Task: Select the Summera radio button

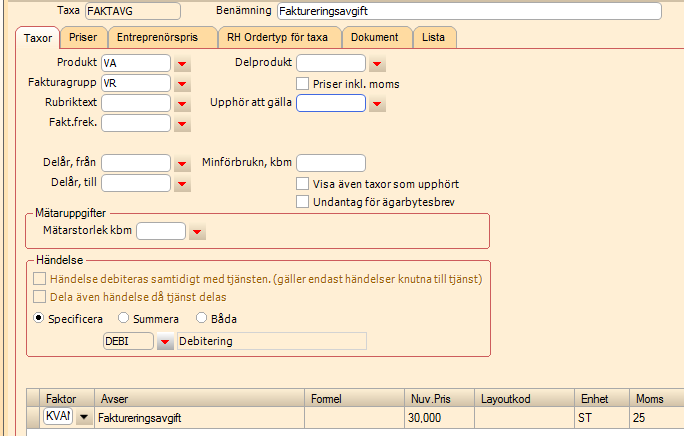Action: tap(124, 319)
